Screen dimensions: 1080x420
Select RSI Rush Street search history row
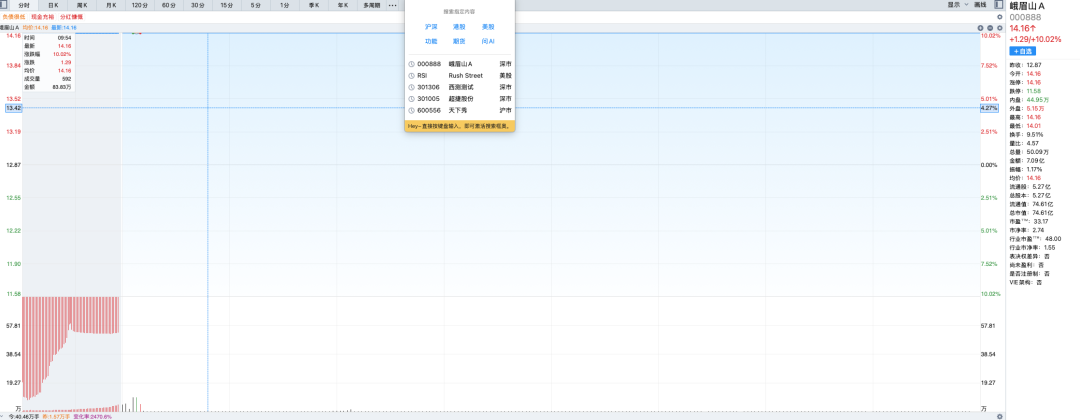[x=459, y=76]
